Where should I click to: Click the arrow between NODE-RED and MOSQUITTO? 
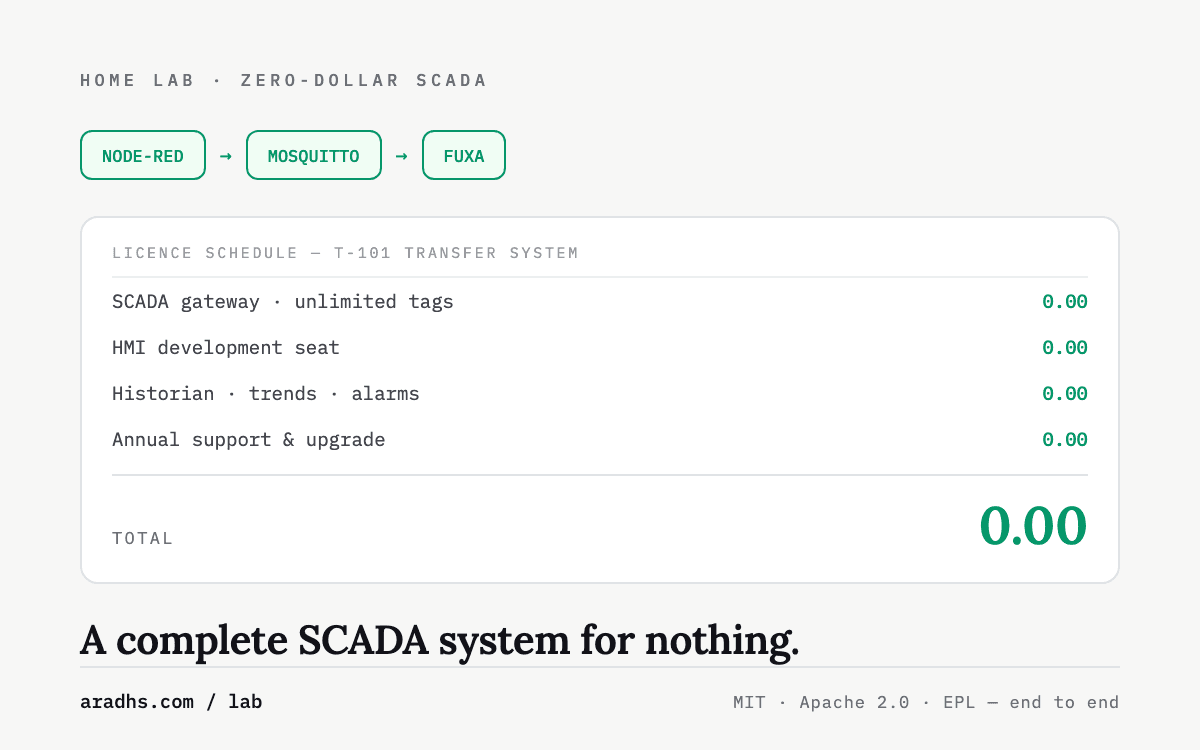(x=226, y=156)
